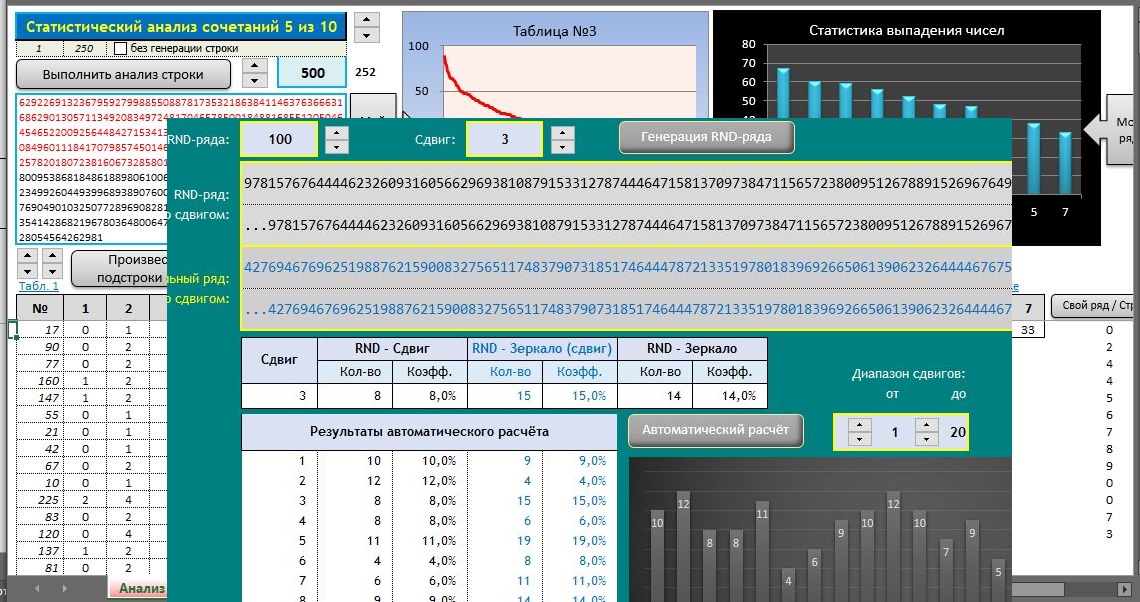1140x602 pixels.
Task: Click the next sheet navigation arrow
Action: [64, 588]
